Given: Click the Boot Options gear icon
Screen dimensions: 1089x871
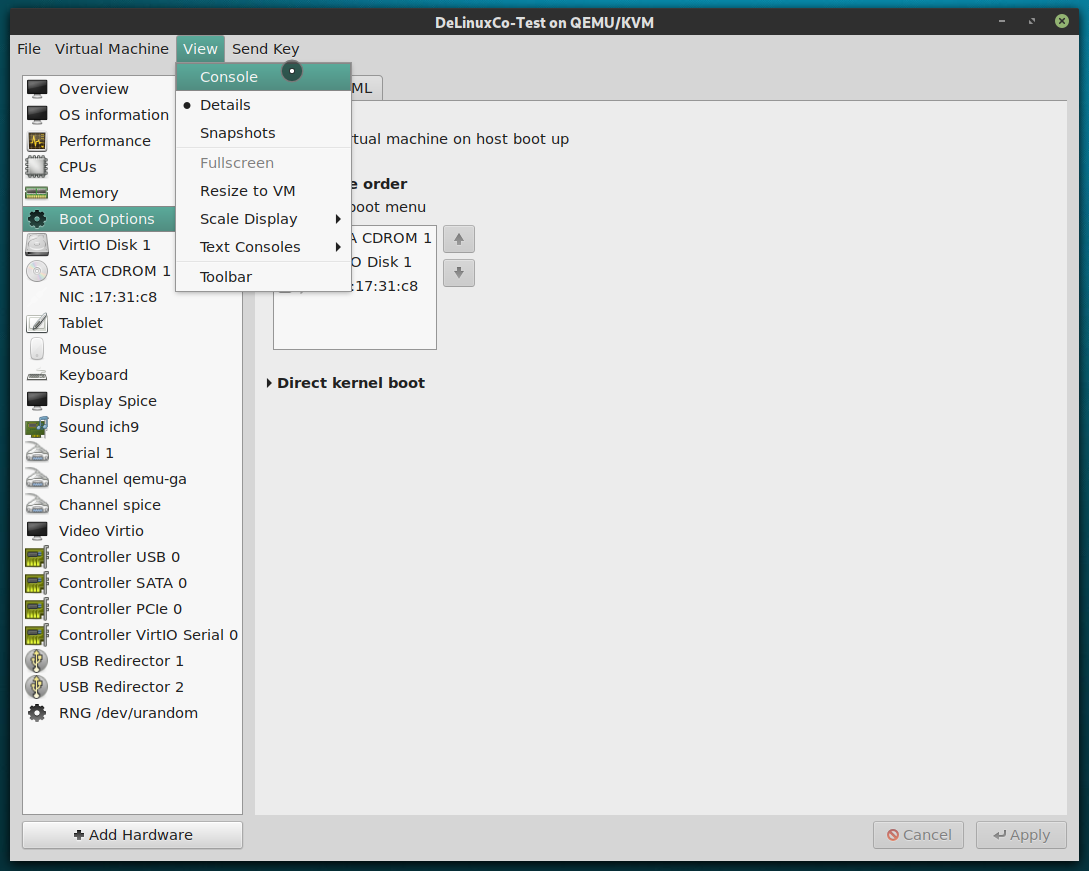Looking at the screenshot, I should [37, 219].
